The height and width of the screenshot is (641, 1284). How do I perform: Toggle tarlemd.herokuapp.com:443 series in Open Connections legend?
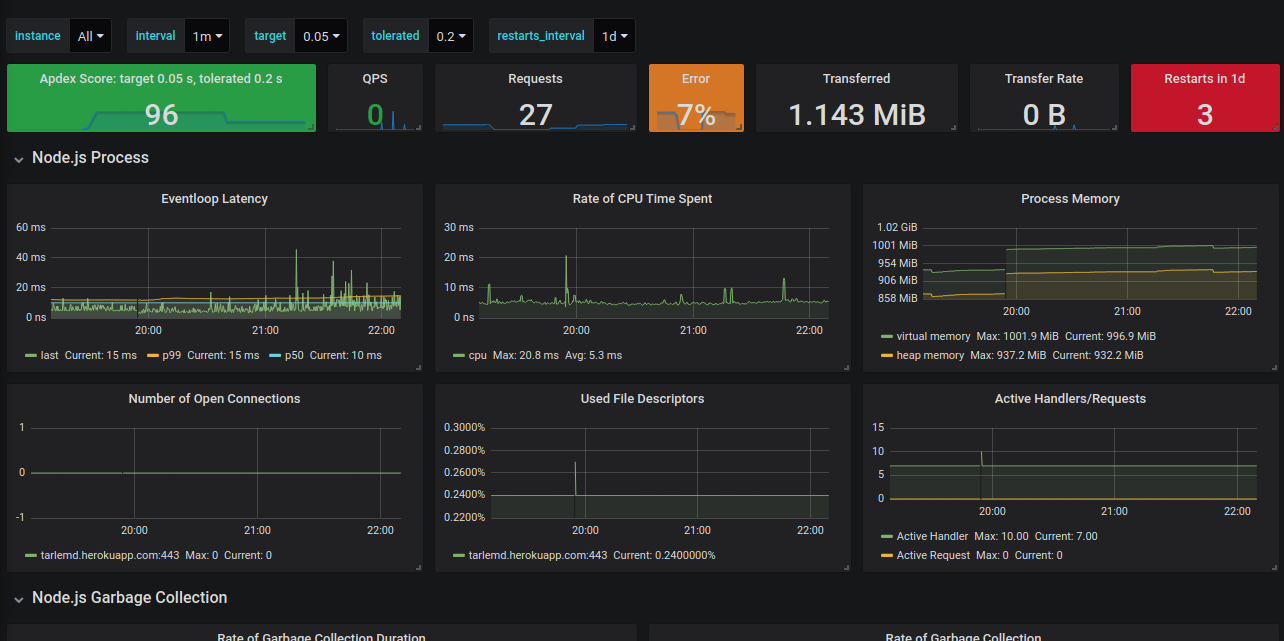click(x=110, y=555)
